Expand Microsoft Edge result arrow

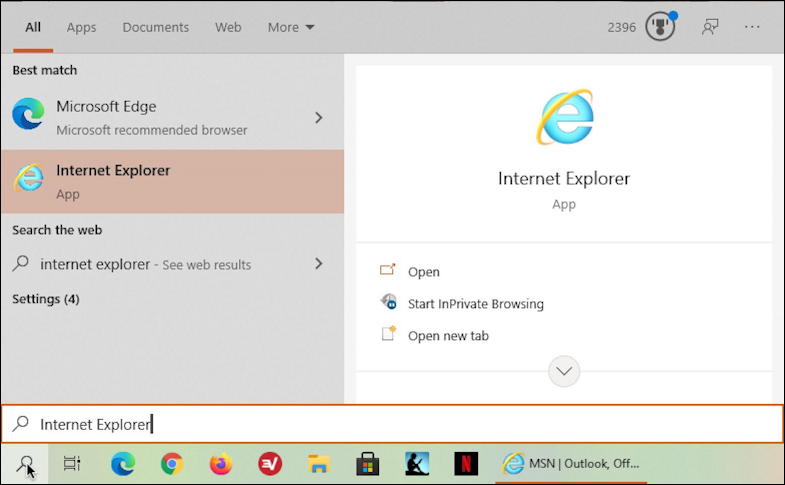click(x=319, y=118)
